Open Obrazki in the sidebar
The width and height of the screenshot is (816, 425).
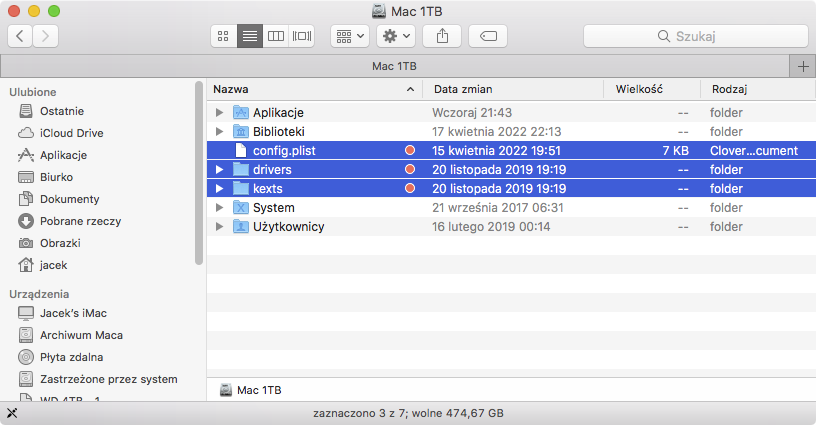(x=60, y=243)
